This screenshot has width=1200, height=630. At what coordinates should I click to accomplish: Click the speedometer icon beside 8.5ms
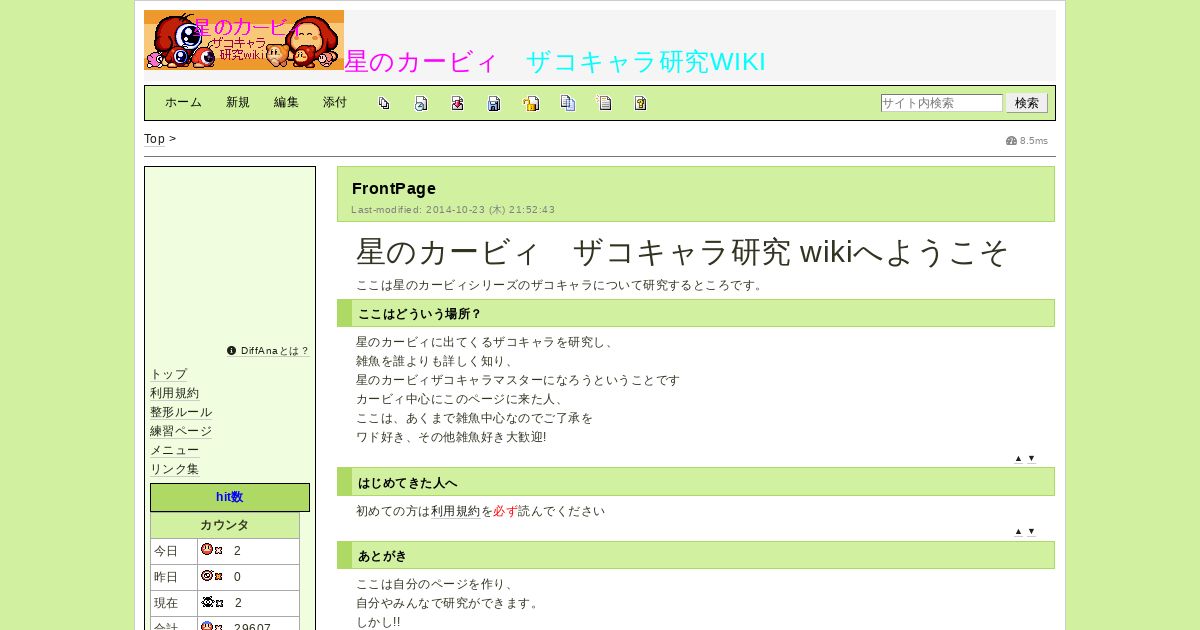click(x=1011, y=141)
